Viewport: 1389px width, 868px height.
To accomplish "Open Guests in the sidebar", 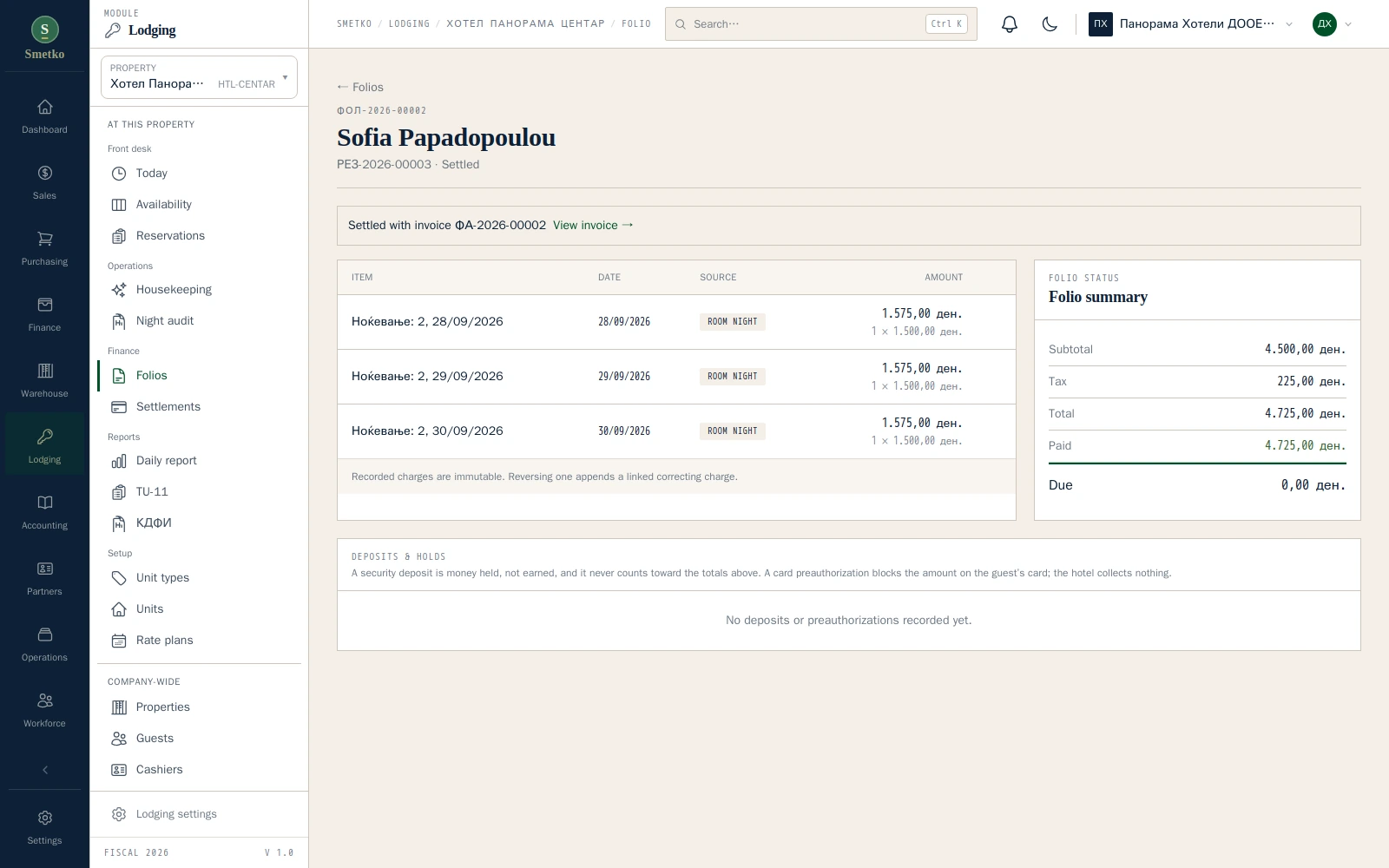I will pyautogui.click(x=199, y=739).
